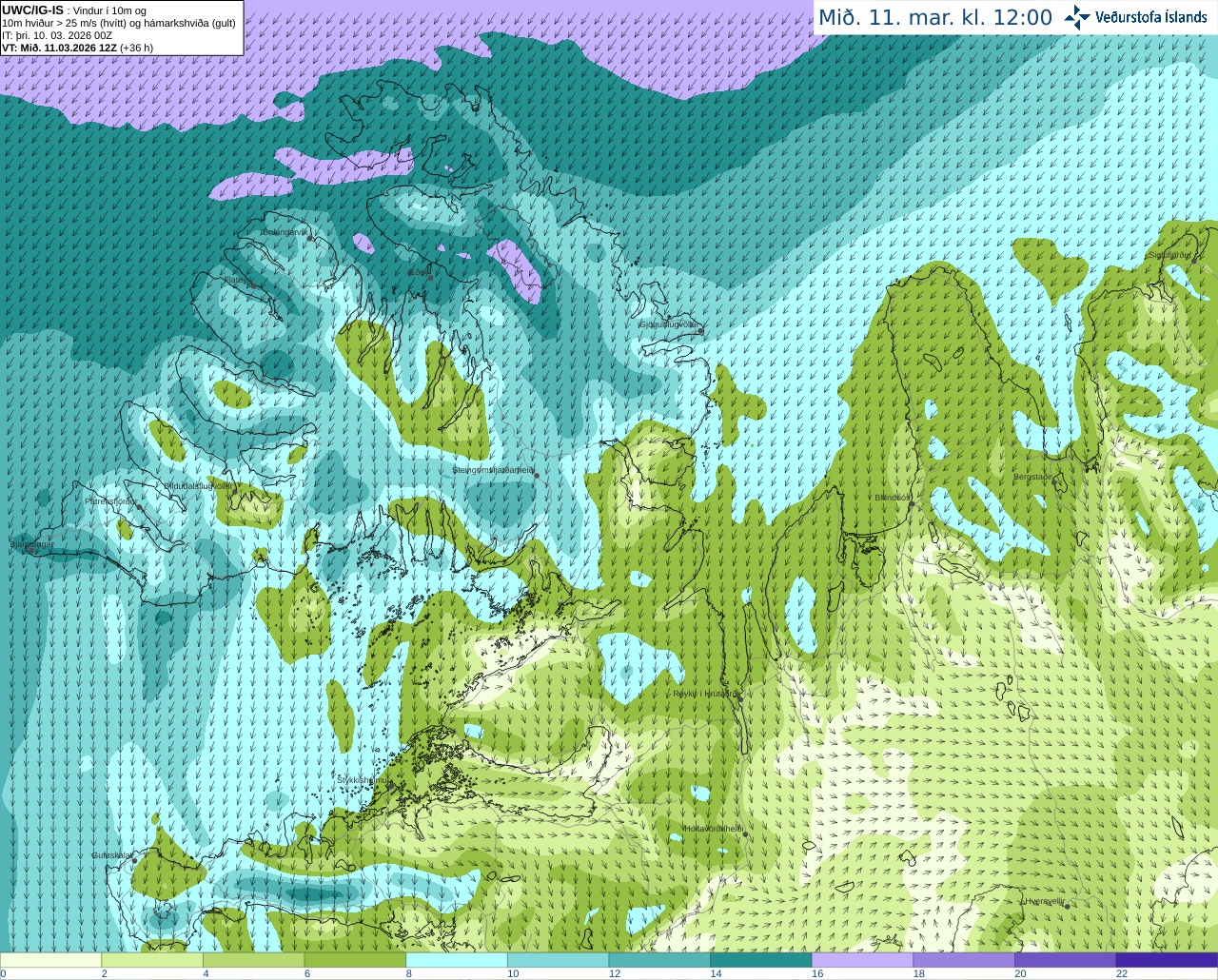Click the Gufuskálar station marker
This screenshot has width=1218, height=980.
[x=134, y=861]
